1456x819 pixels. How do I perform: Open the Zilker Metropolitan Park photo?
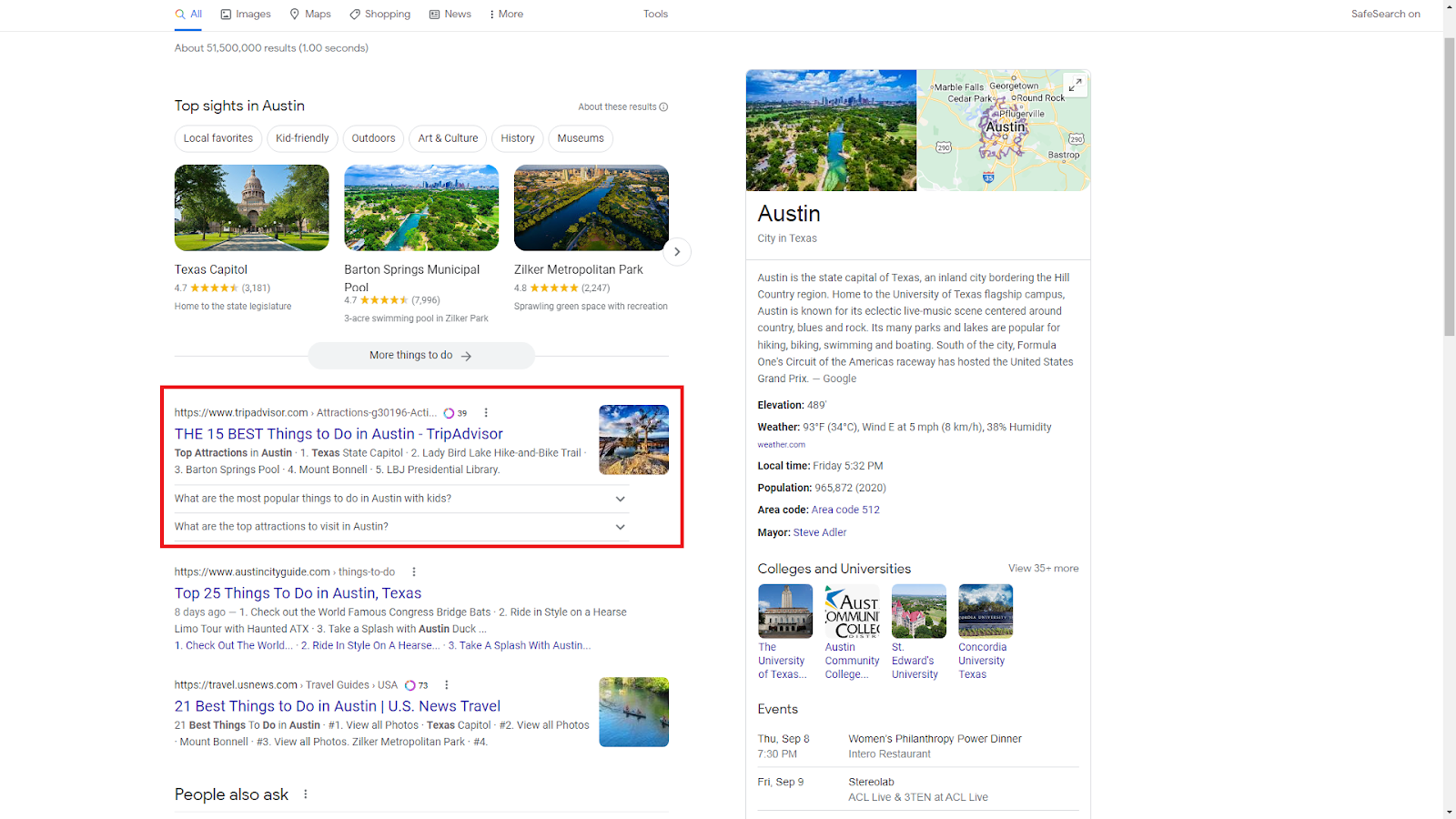coord(591,207)
